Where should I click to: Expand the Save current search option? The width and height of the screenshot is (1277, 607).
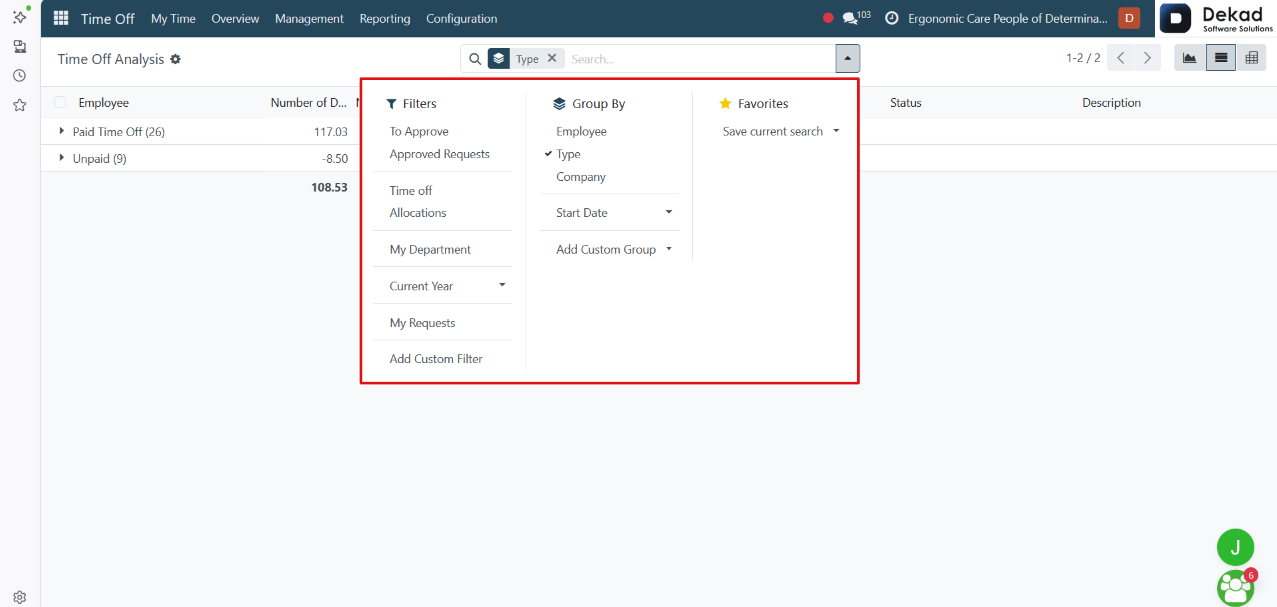tap(781, 131)
